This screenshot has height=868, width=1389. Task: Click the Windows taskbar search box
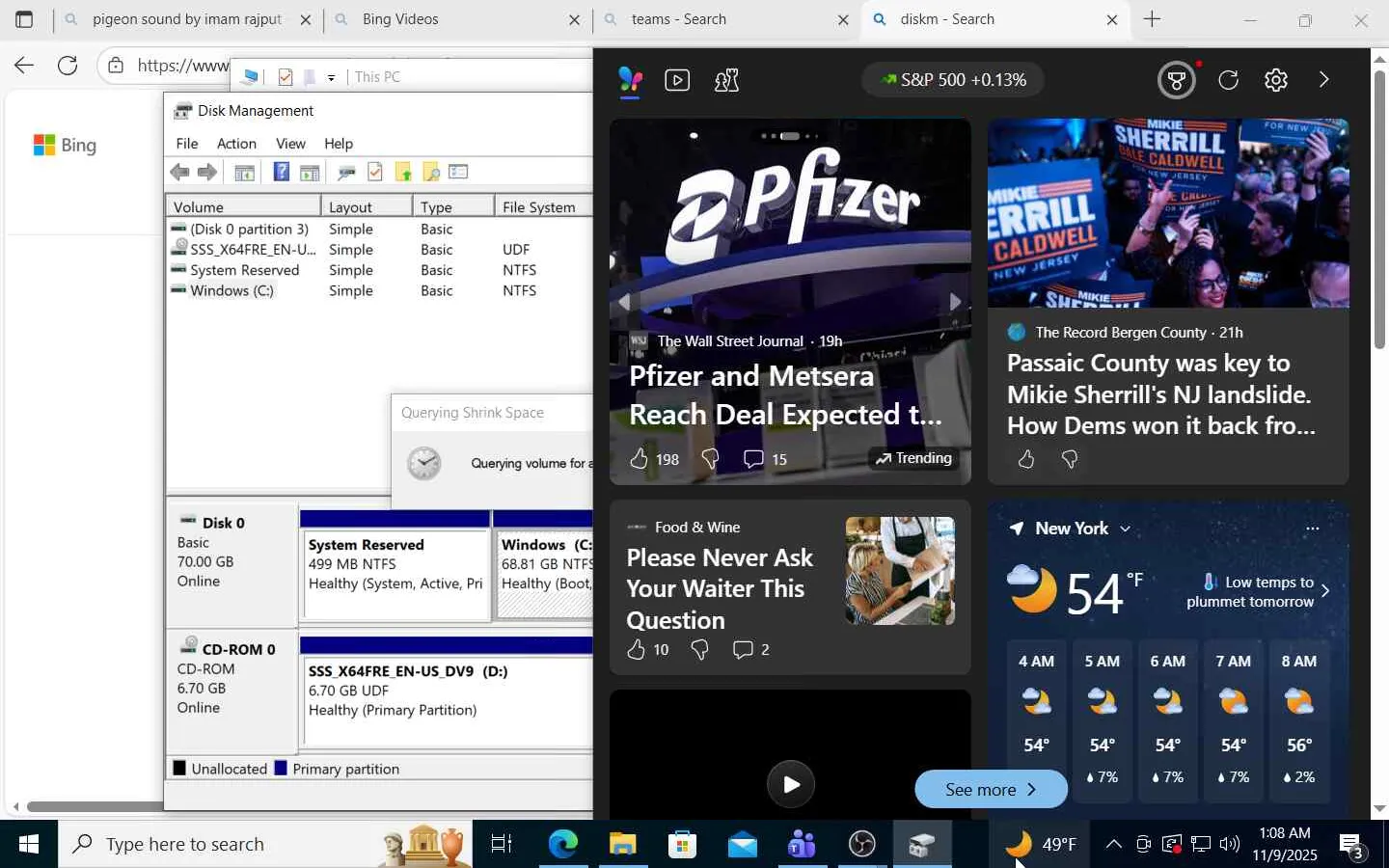265,845
